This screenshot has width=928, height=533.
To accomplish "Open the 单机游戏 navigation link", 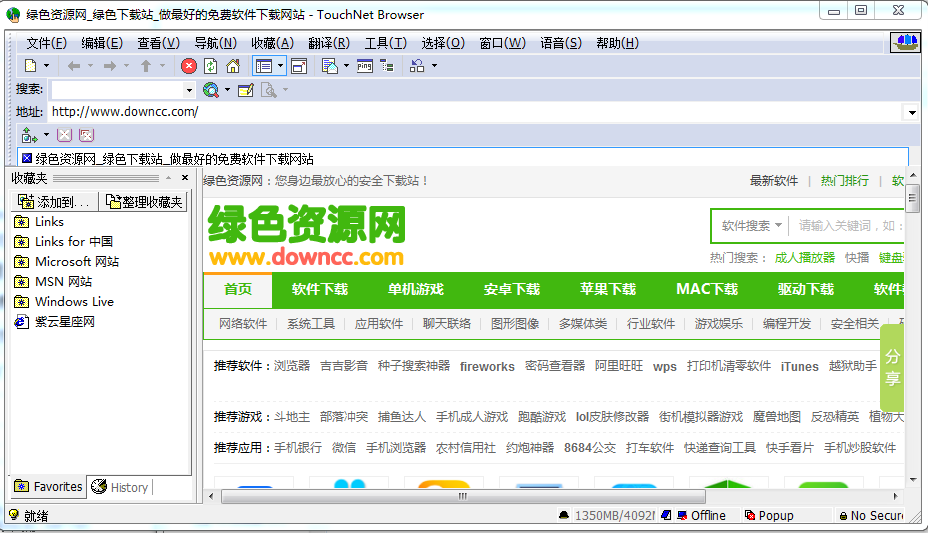I will tap(415, 289).
